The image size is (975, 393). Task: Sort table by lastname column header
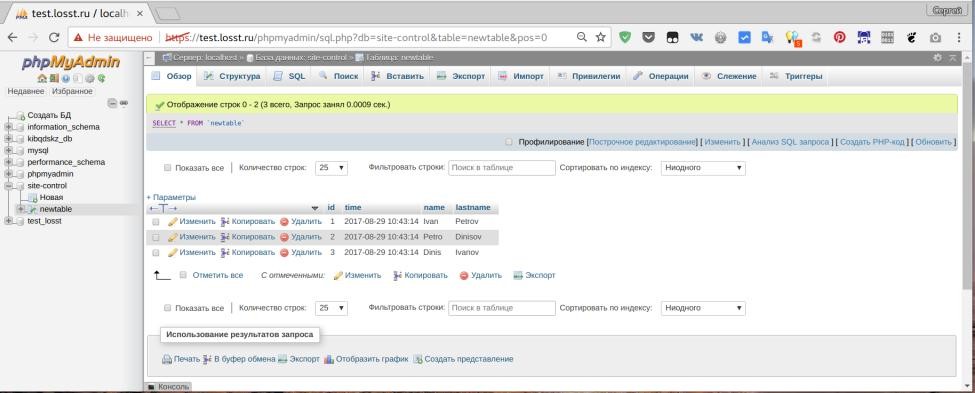[473, 207]
